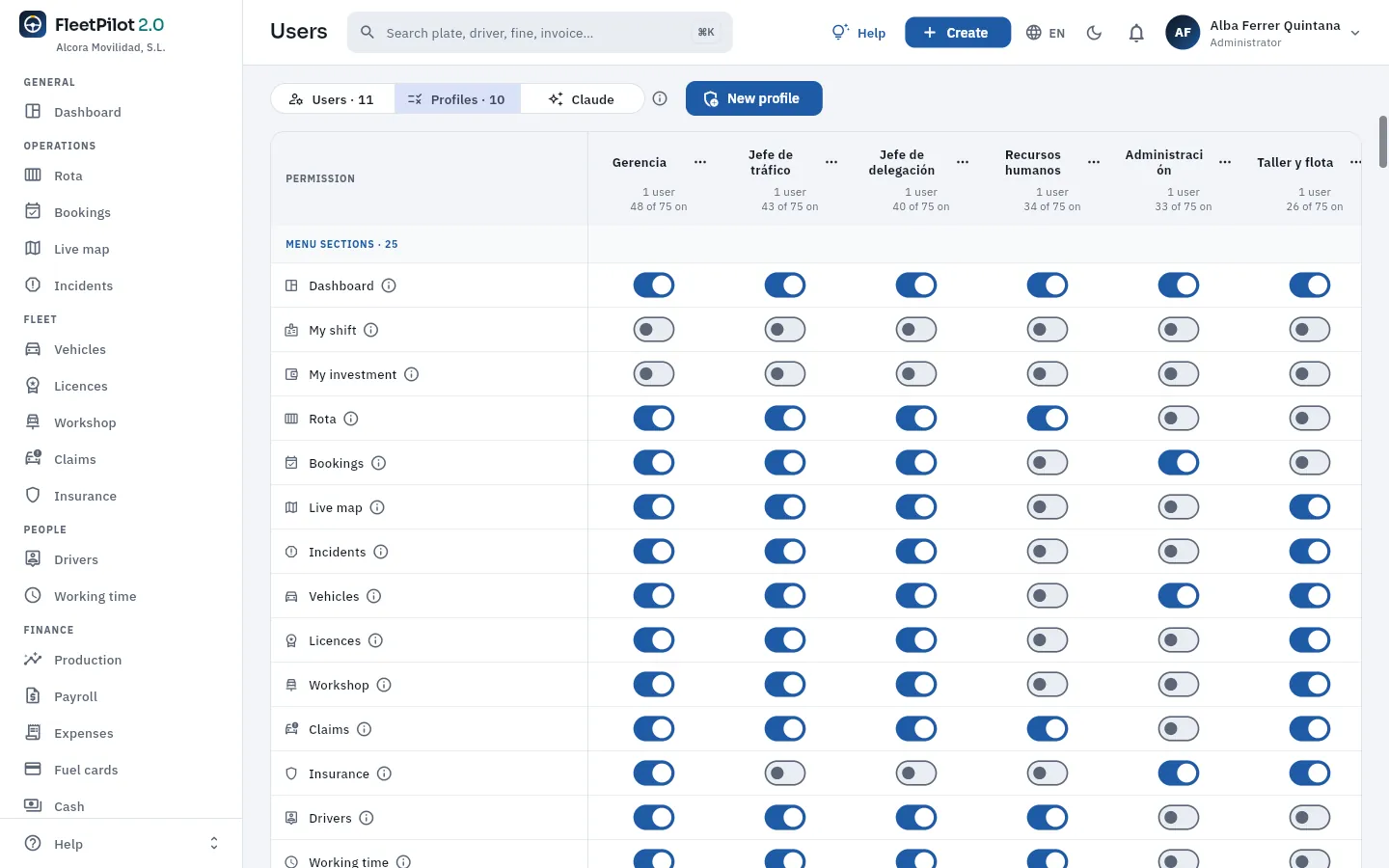Screen dimensions: 1389x868
Task: Open the Claude tab
Action: coord(582,98)
